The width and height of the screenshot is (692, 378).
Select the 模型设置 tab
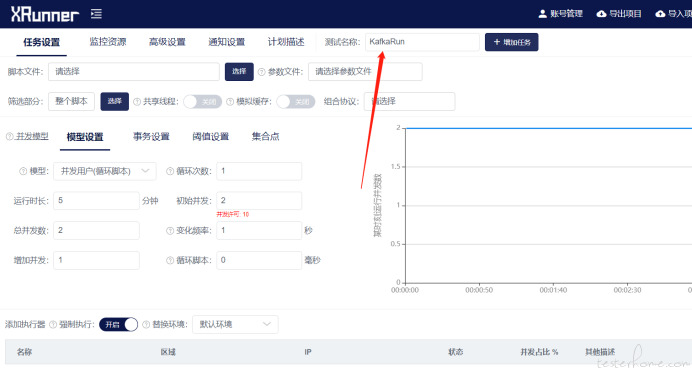[85, 137]
